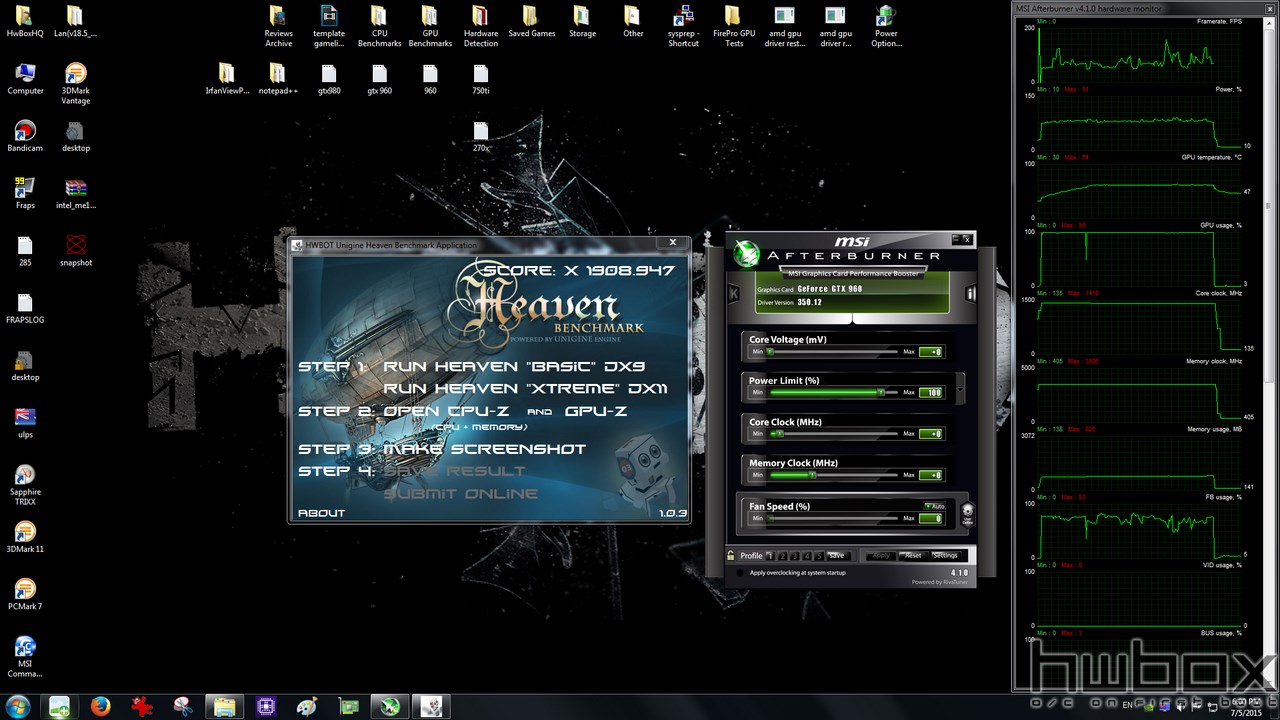Click the Fan Speed slider track
Screen dimensions: 1280x720
(x=833, y=518)
